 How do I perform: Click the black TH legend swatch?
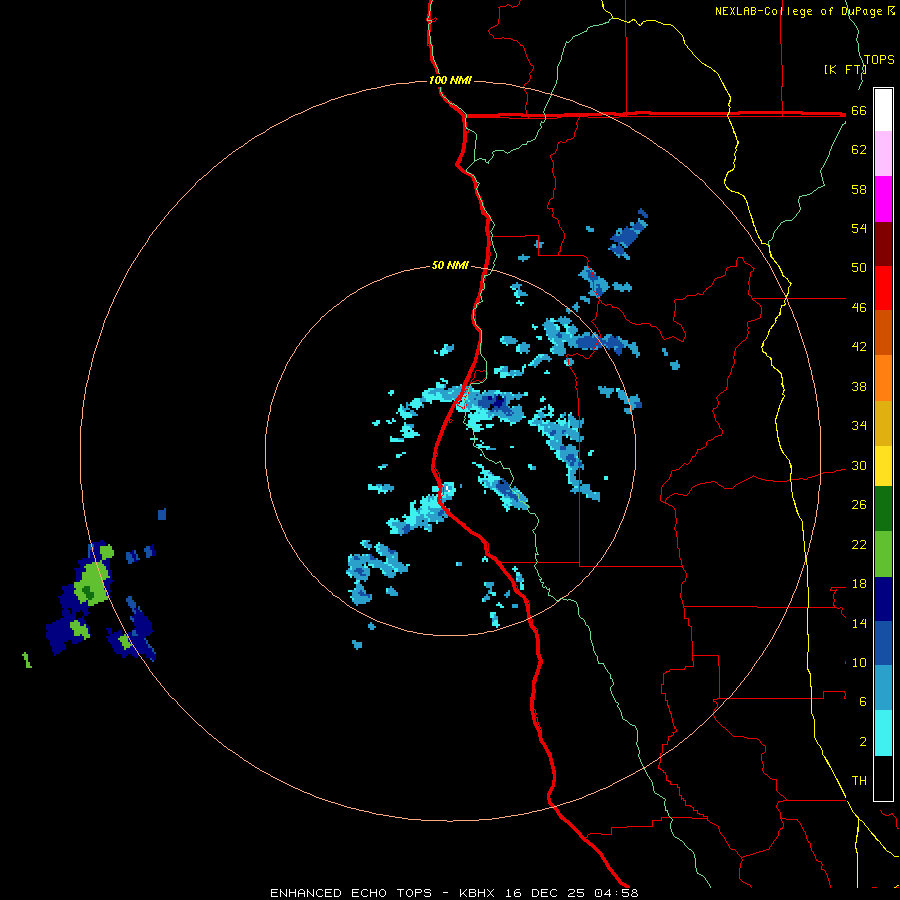pos(883,778)
